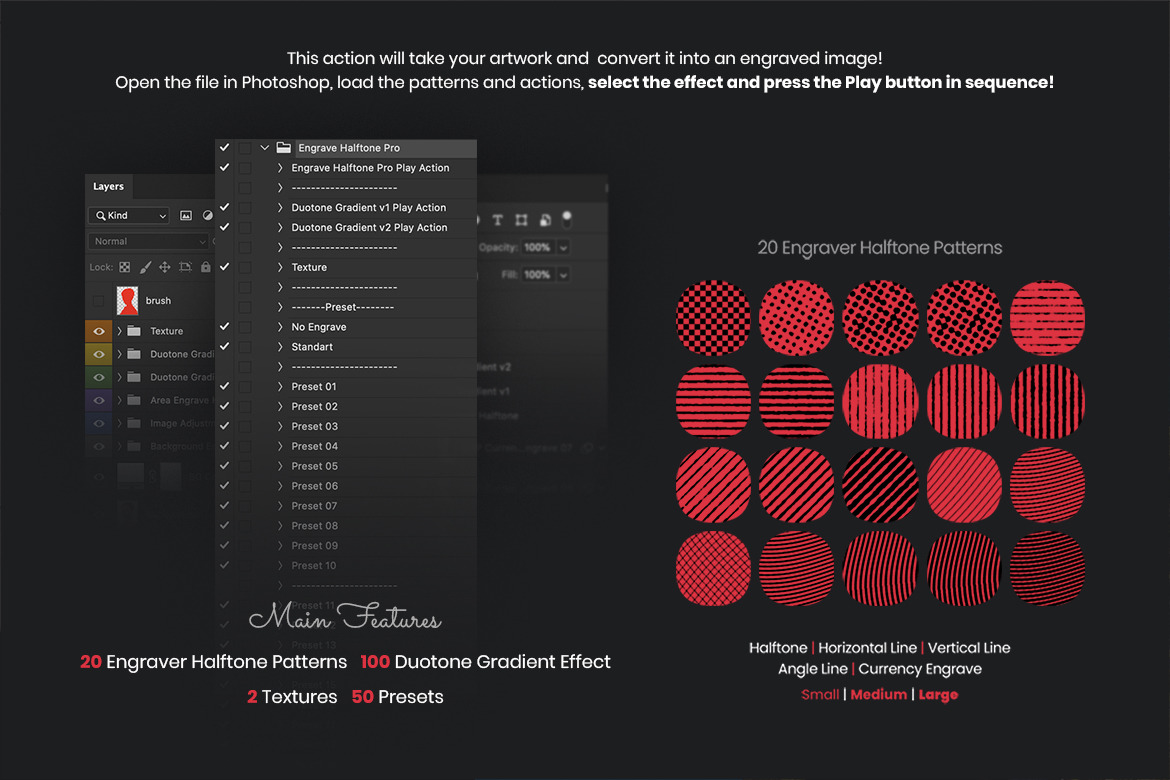
Task: Click the shape layer filter icon
Action: click(522, 219)
